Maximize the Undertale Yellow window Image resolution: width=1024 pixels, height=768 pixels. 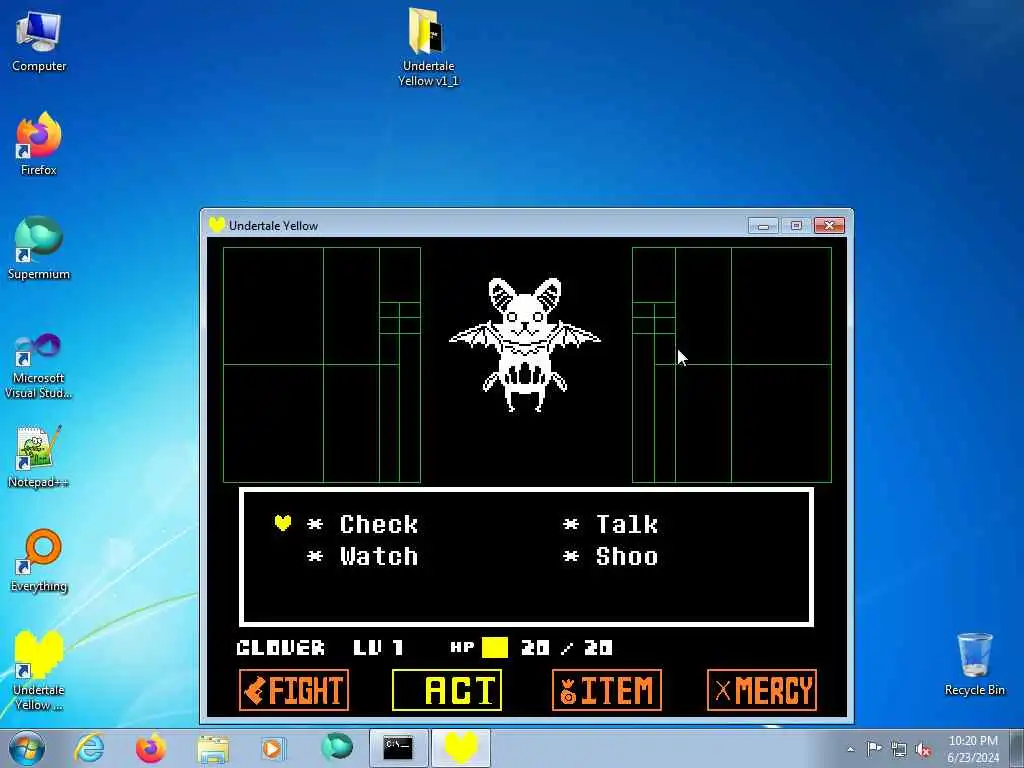point(795,225)
